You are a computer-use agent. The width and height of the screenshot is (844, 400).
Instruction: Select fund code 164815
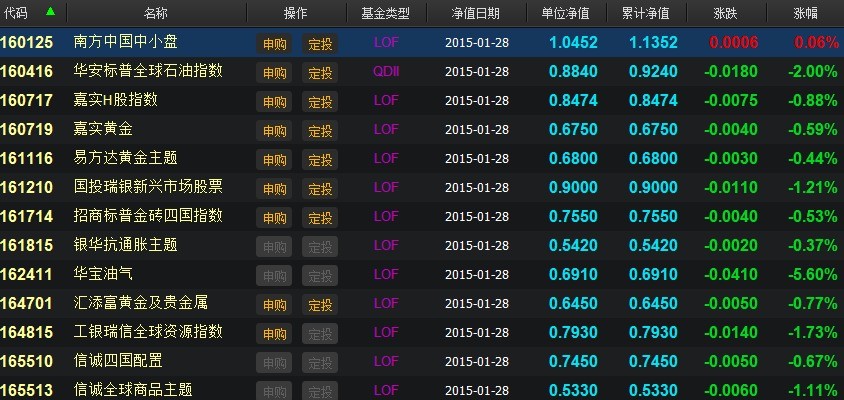[27, 333]
